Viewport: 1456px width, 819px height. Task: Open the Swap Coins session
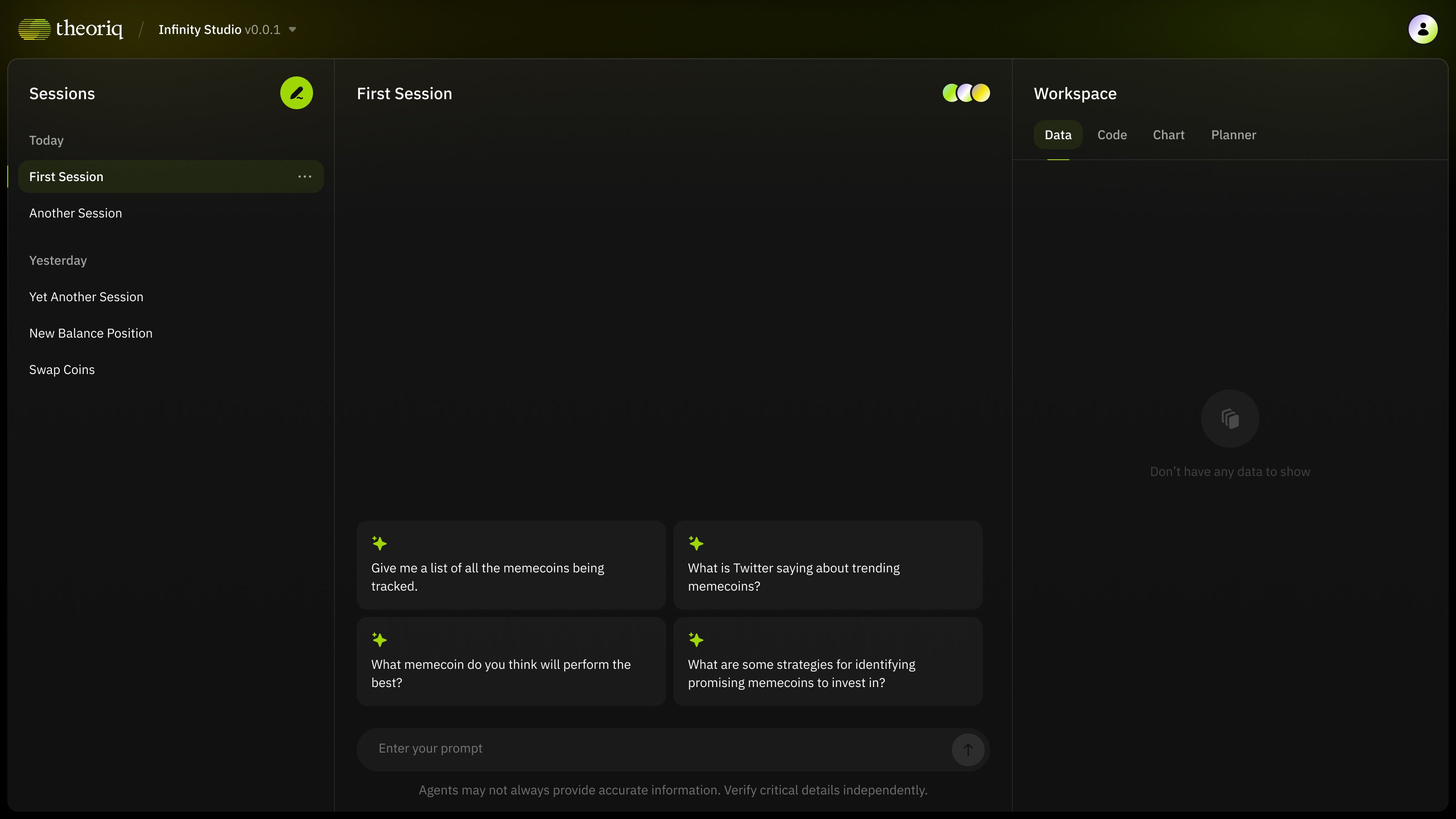(x=62, y=369)
